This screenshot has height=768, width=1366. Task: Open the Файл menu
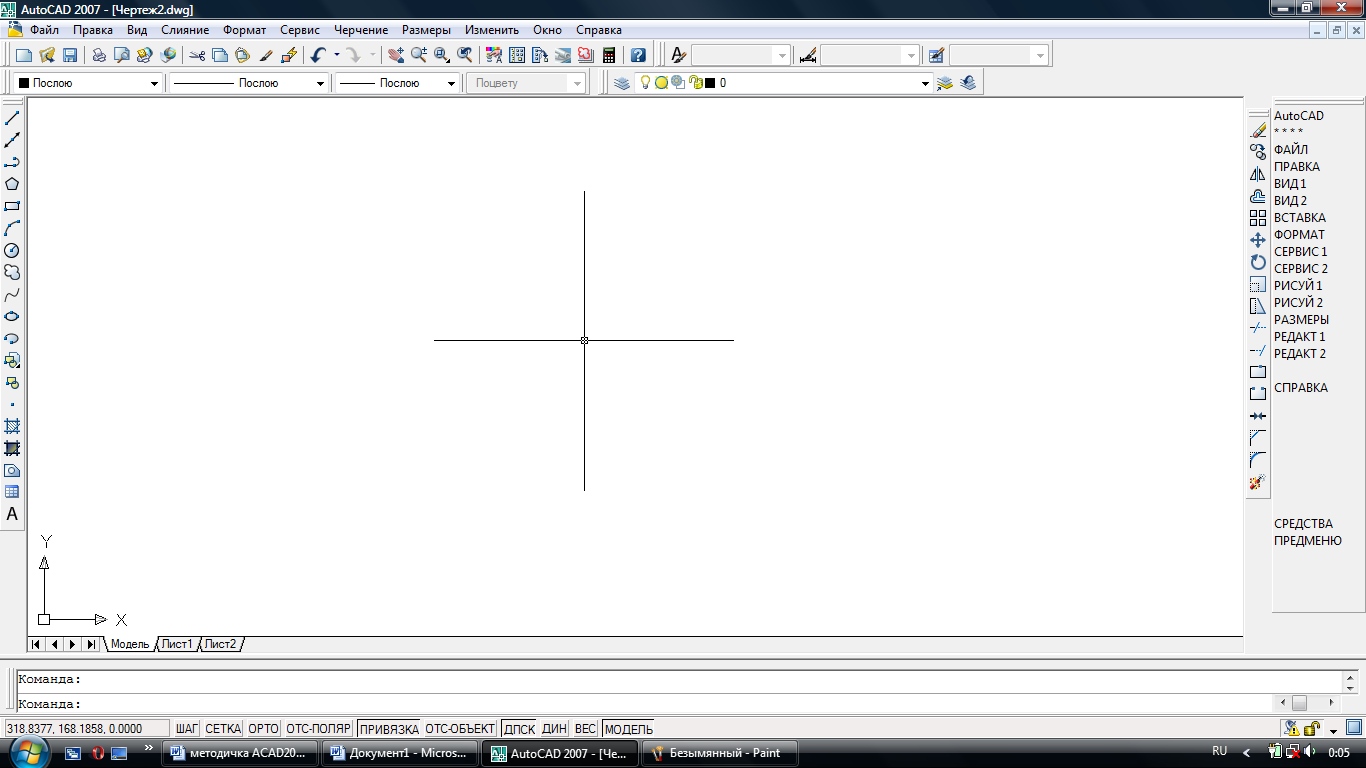(44, 30)
